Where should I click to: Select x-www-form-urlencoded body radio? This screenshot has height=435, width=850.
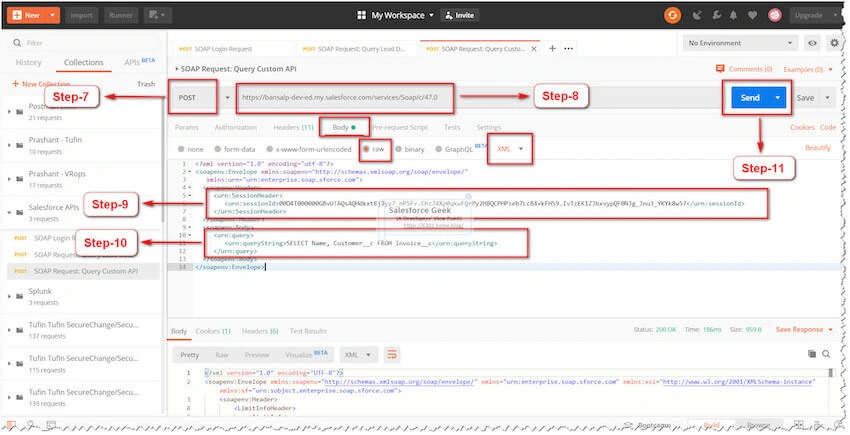(x=269, y=149)
